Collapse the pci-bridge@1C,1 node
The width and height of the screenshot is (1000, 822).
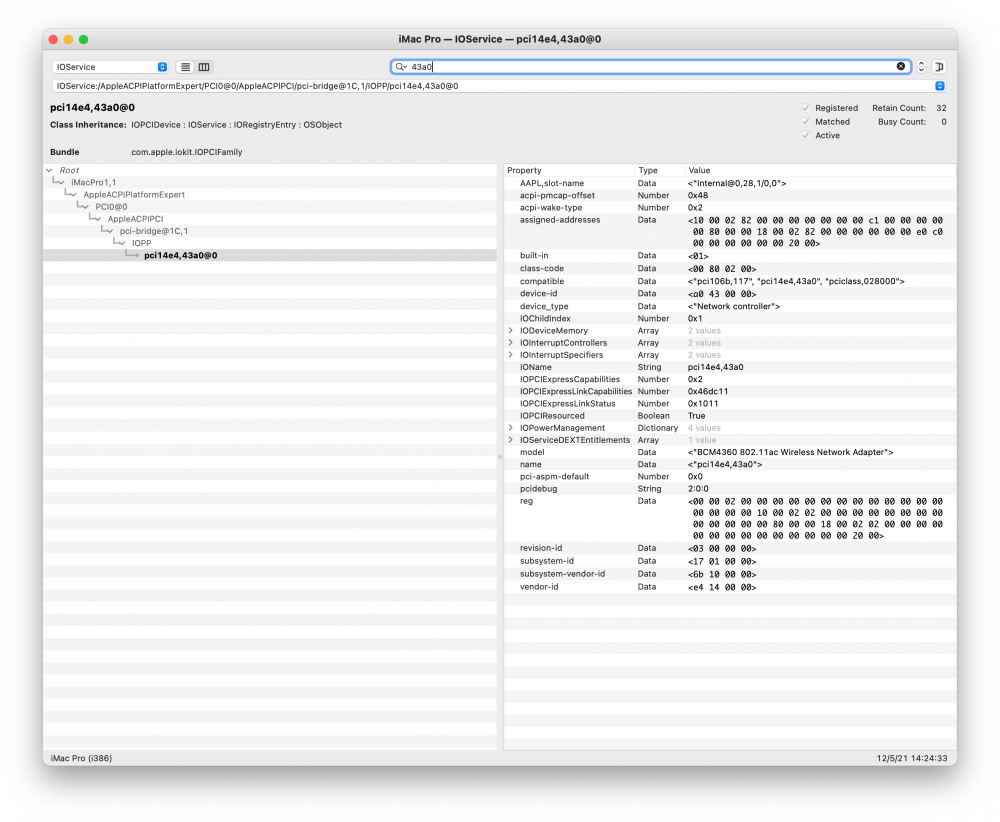pyautogui.click(x=110, y=231)
